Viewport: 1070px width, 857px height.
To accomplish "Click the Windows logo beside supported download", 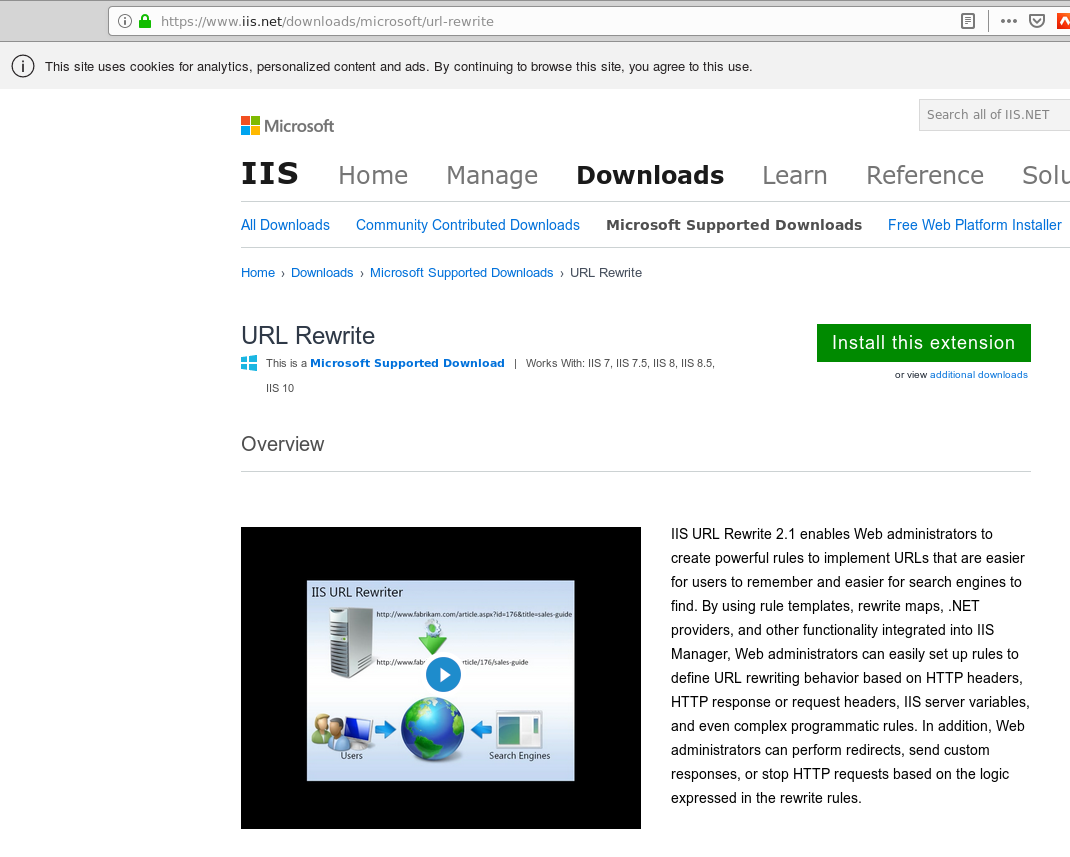I will [249, 363].
